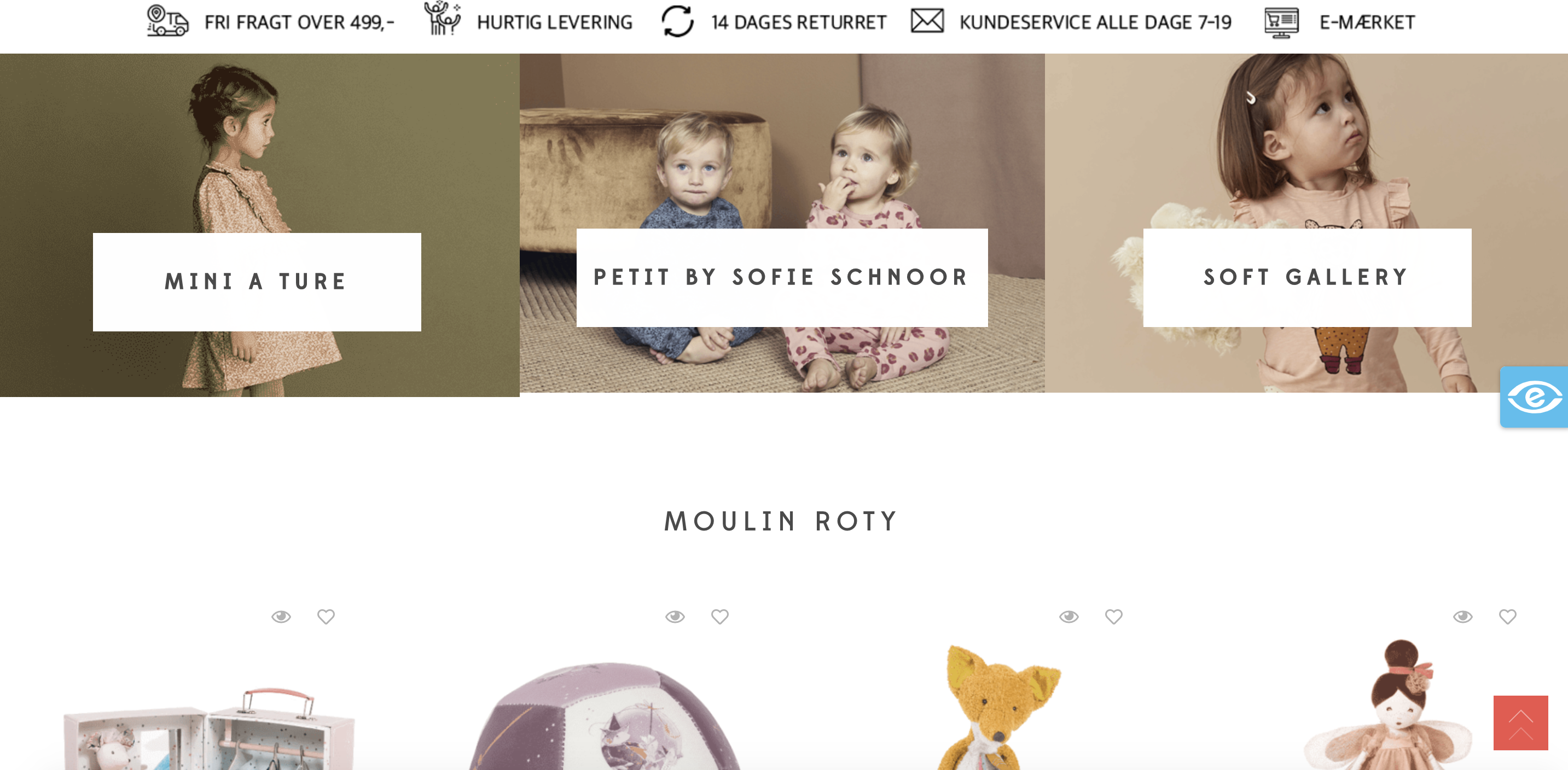The height and width of the screenshot is (770, 1568).
Task: Quick view the fairy doll product
Action: (x=1463, y=617)
